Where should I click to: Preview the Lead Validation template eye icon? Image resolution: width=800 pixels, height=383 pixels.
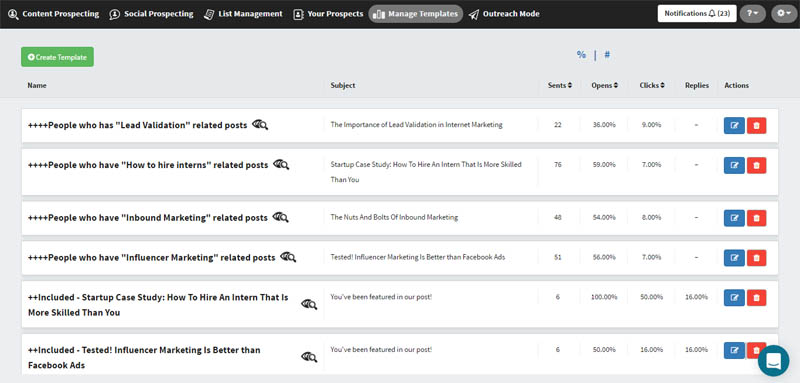coord(260,124)
